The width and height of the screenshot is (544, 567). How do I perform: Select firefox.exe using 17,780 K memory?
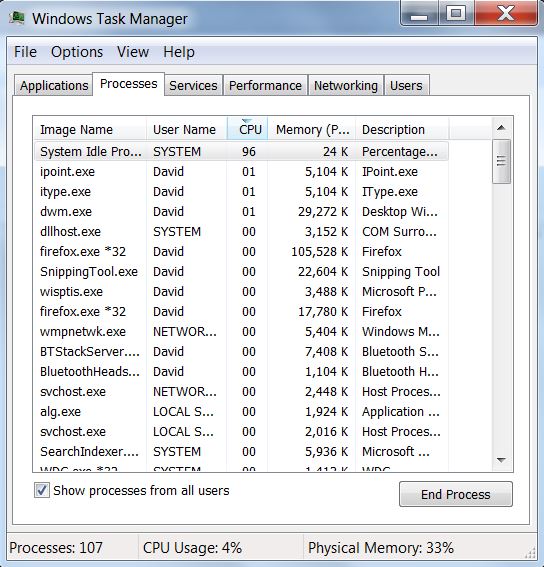tap(241, 311)
